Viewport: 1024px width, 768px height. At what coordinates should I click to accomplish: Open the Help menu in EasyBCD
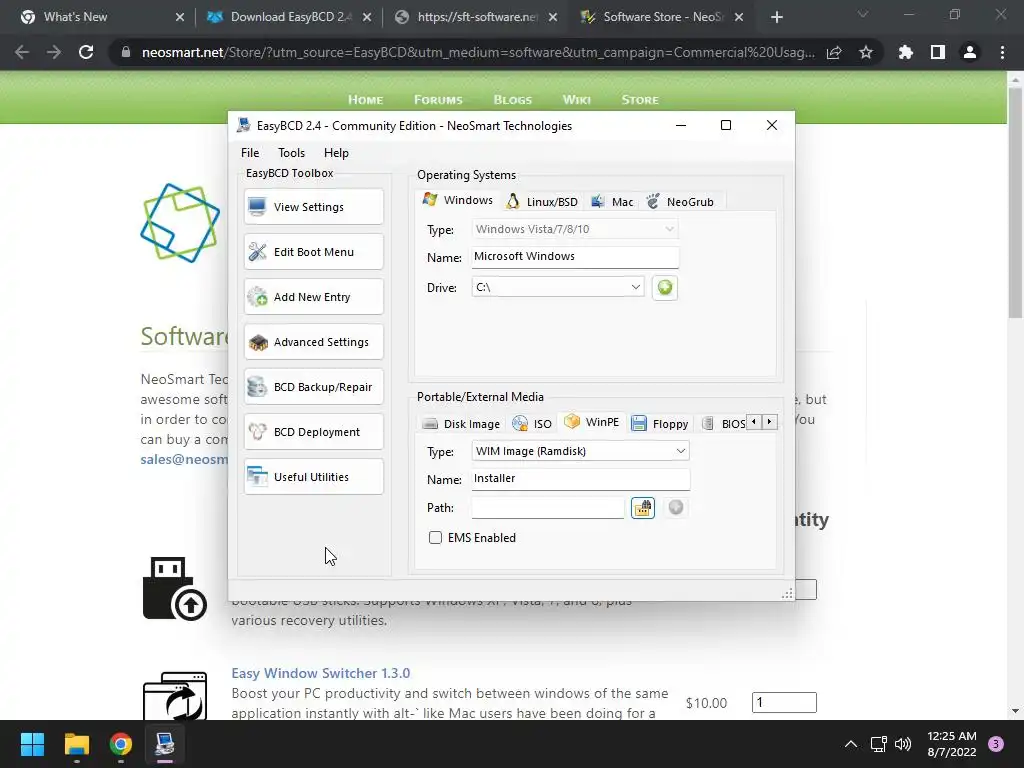click(x=336, y=153)
